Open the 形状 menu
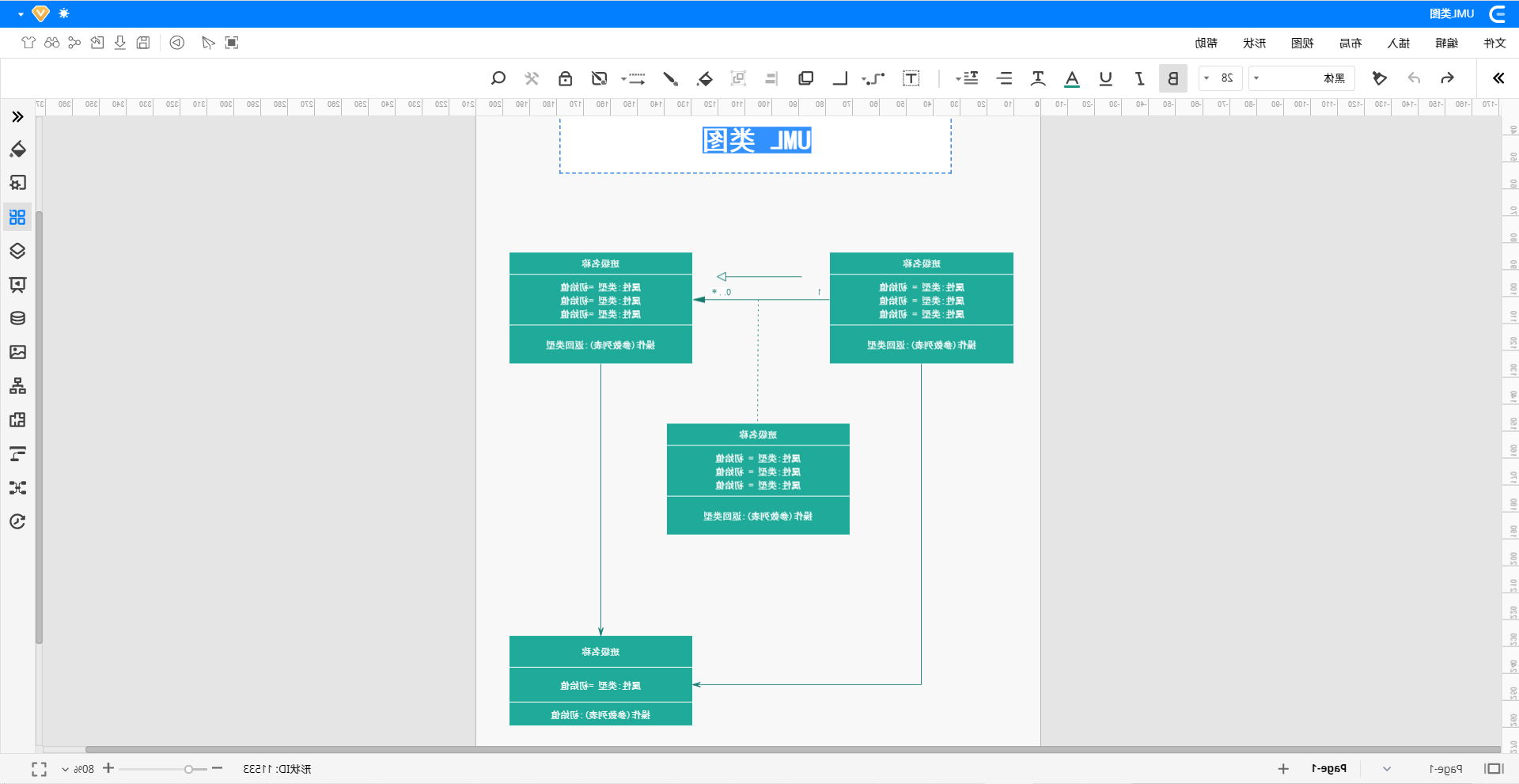Screen dimensions: 1519x784 click(1254, 43)
